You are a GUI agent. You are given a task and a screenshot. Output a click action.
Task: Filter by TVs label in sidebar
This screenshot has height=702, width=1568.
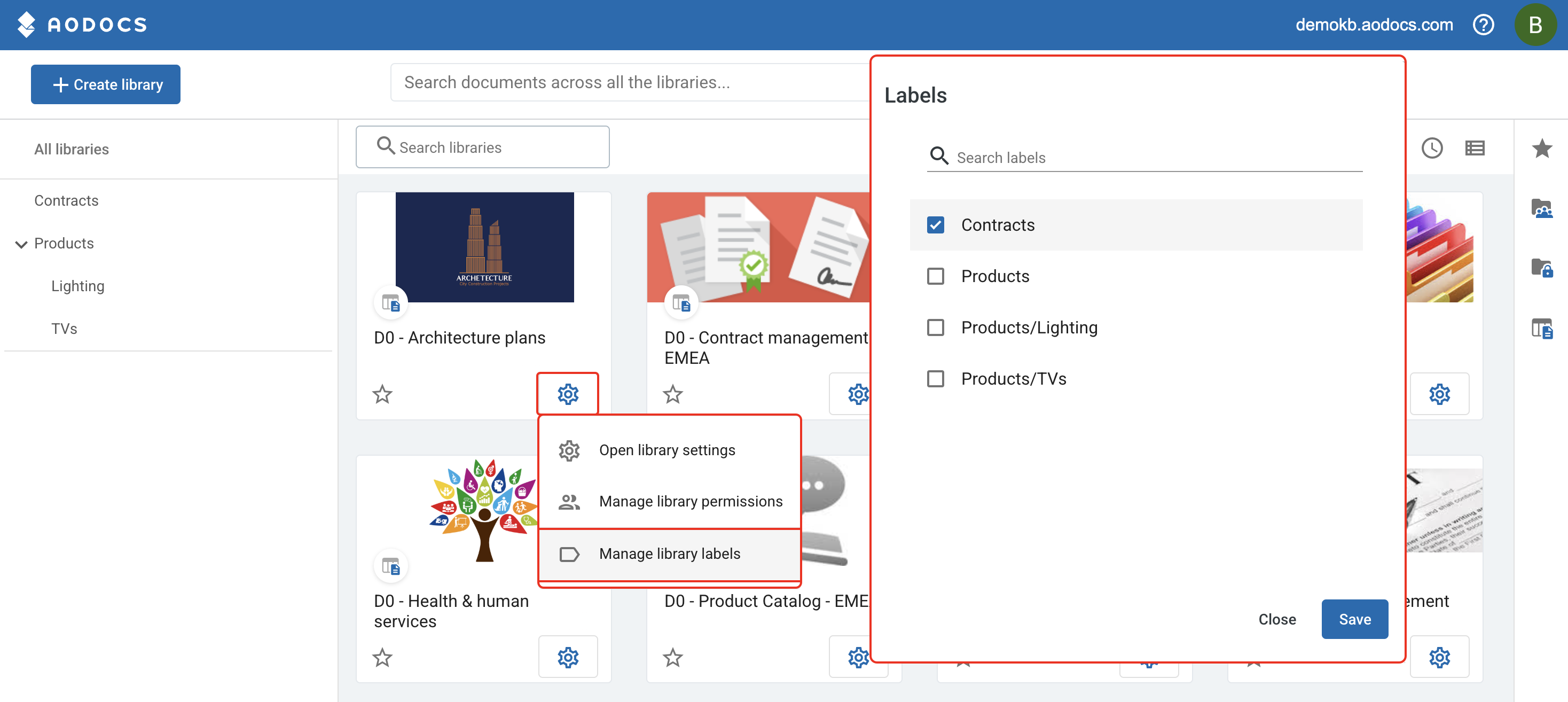[x=64, y=328]
